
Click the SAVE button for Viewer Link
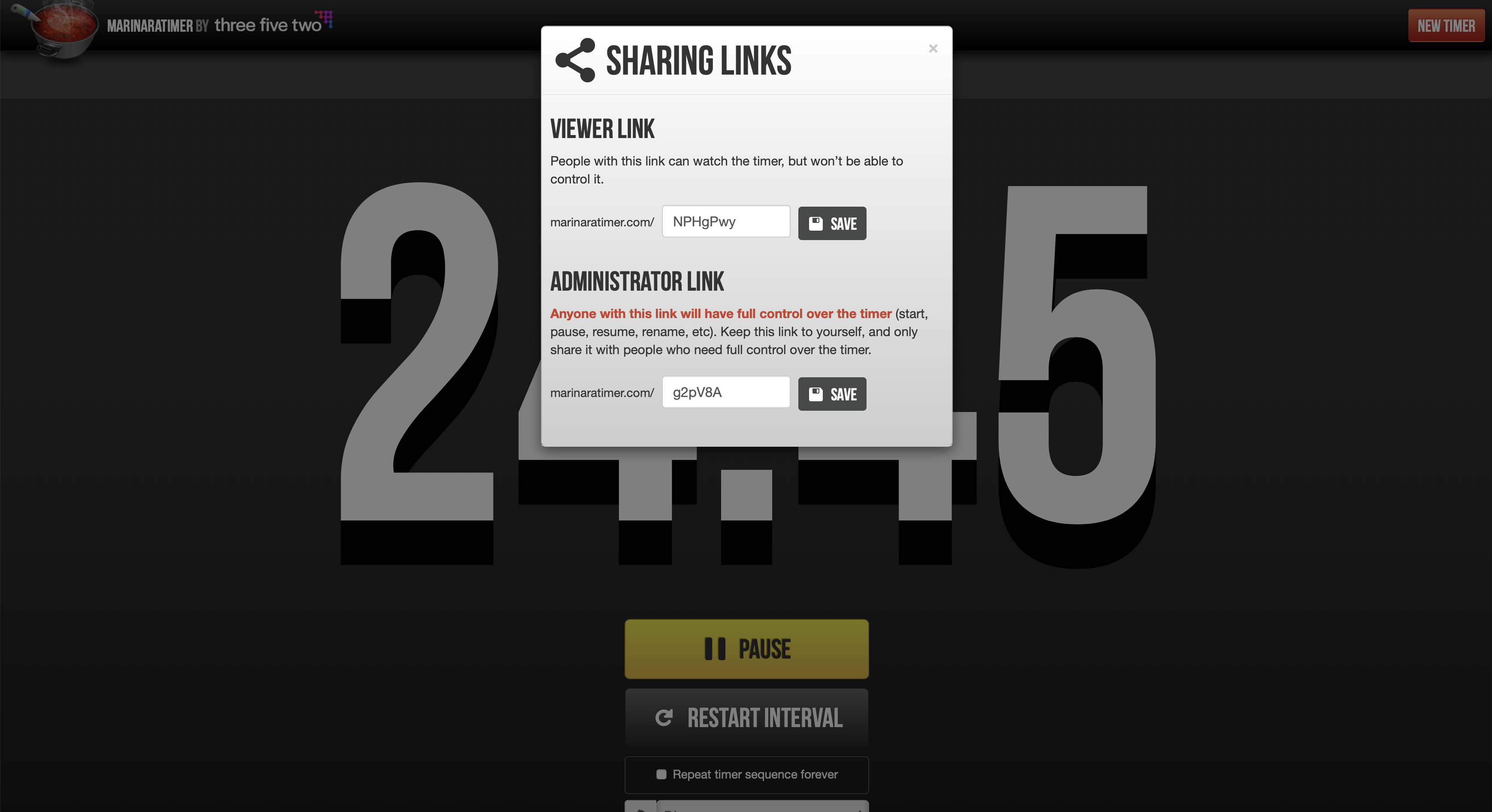pyautogui.click(x=832, y=223)
